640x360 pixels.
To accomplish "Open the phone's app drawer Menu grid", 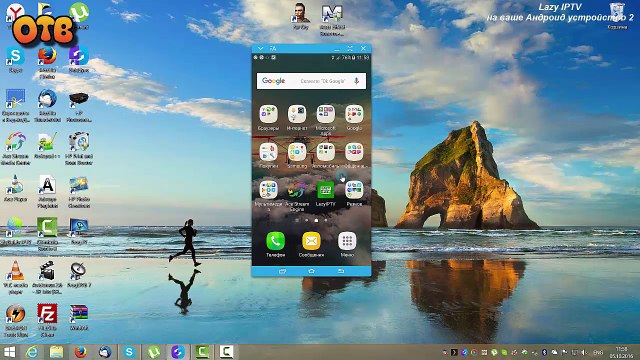I will [x=347, y=241].
